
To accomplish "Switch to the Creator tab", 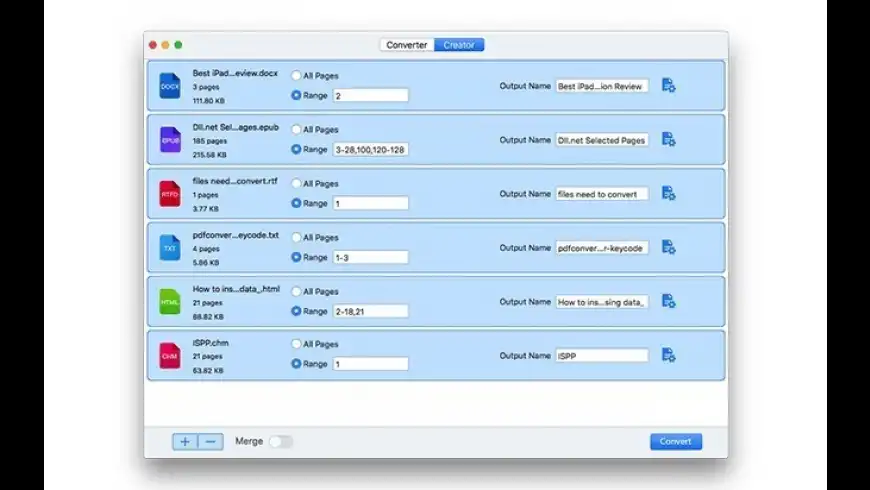I will 459,45.
